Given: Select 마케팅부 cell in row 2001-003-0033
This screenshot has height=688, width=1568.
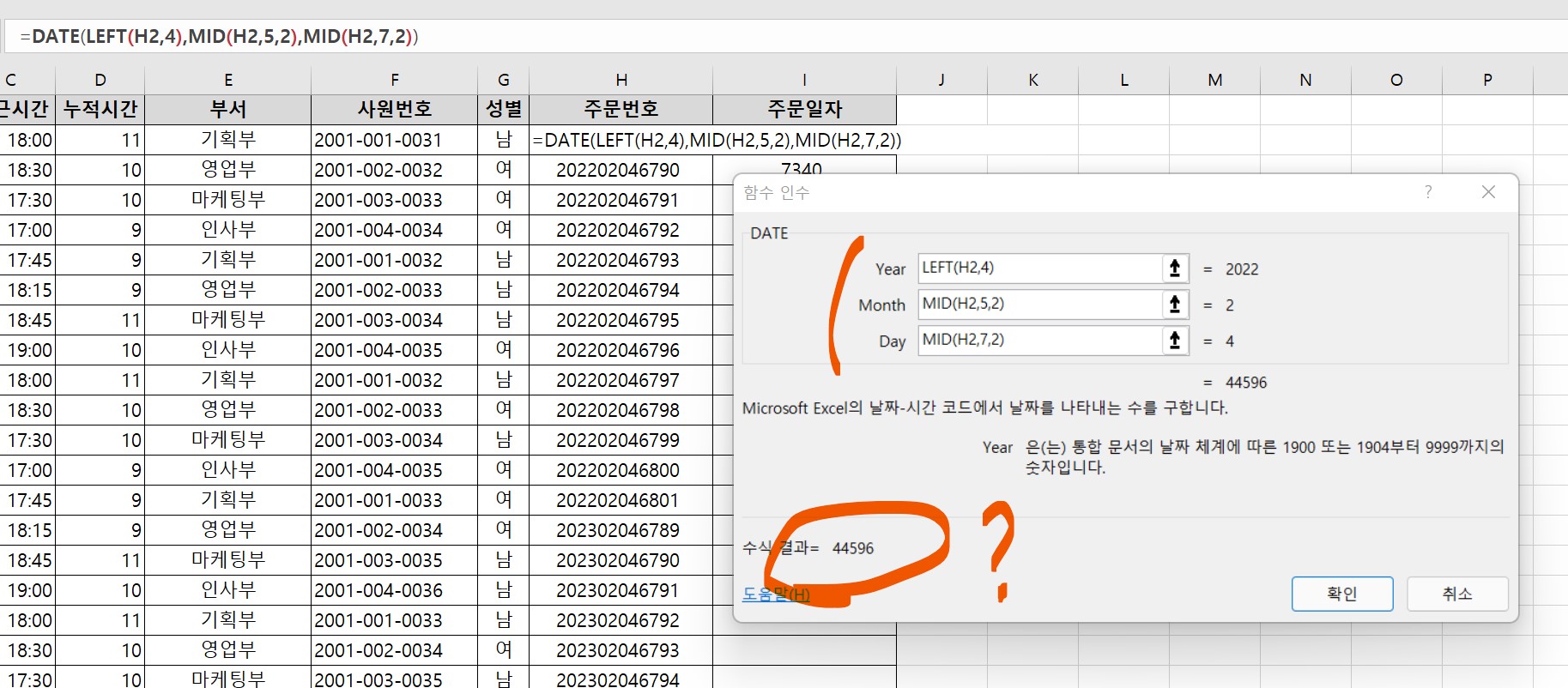Looking at the screenshot, I should [228, 200].
